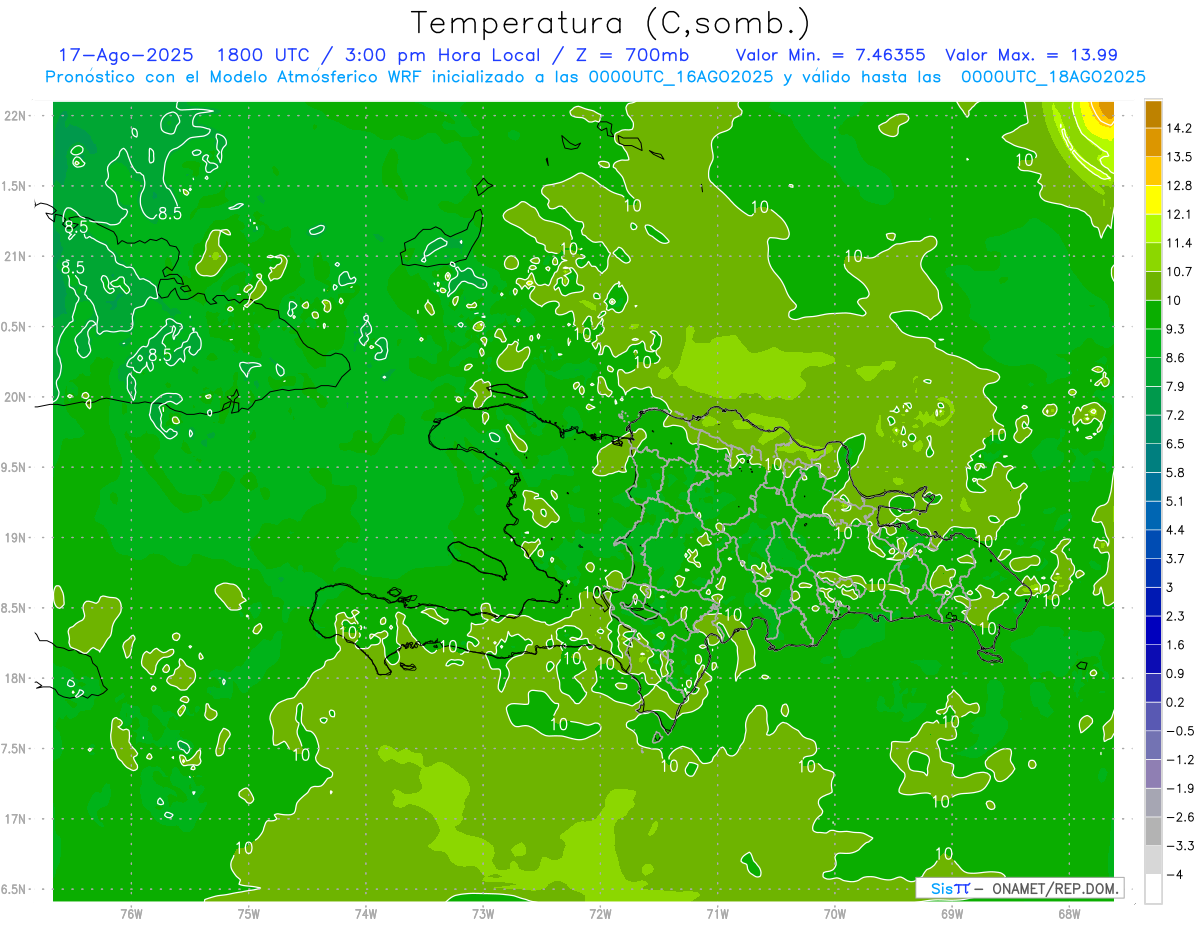Click the "21N" latitude axis label
Screen dimensions: 1200x927
[x=15, y=257]
